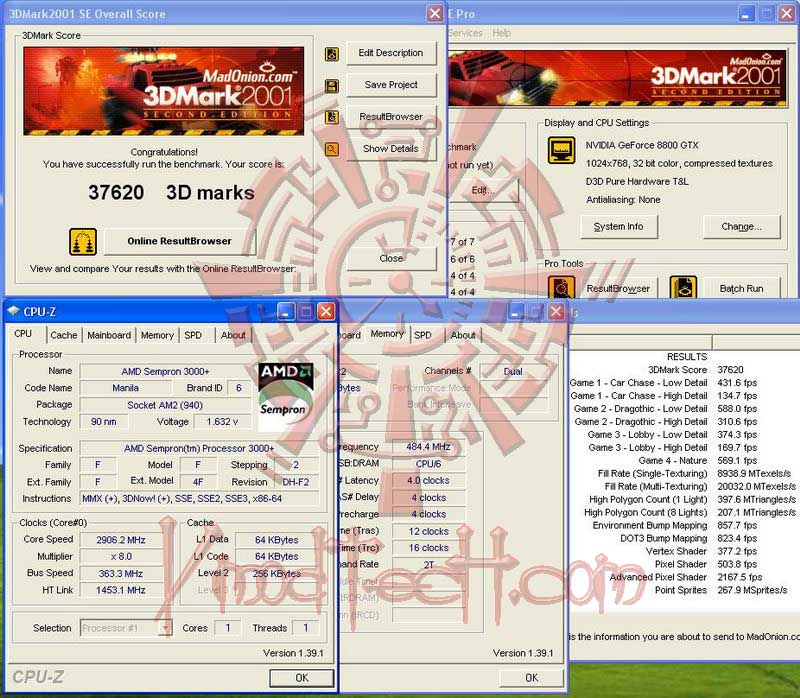Click Save Project button
This screenshot has width=800, height=698.
point(391,85)
